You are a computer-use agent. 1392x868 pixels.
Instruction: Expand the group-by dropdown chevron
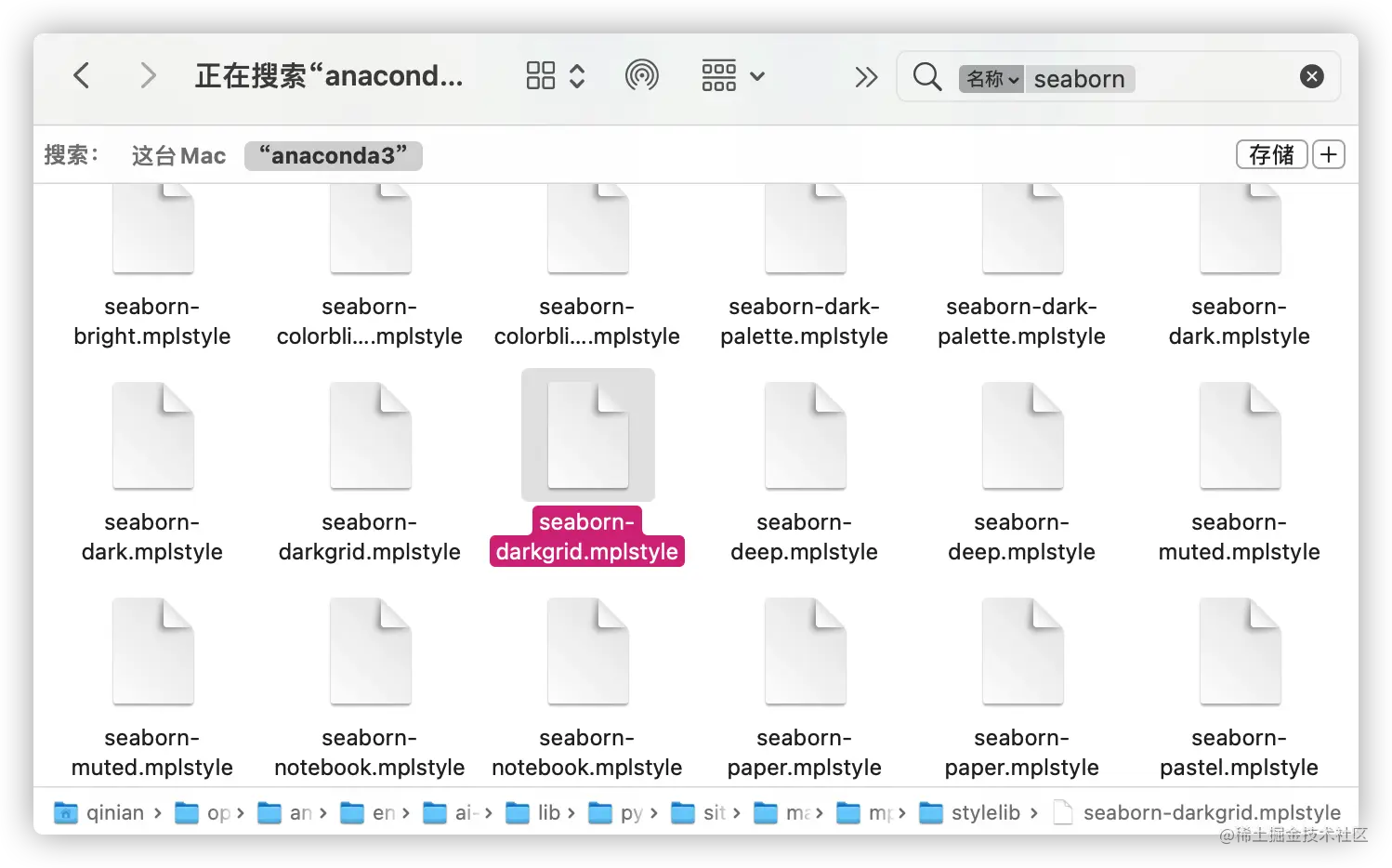tap(757, 76)
